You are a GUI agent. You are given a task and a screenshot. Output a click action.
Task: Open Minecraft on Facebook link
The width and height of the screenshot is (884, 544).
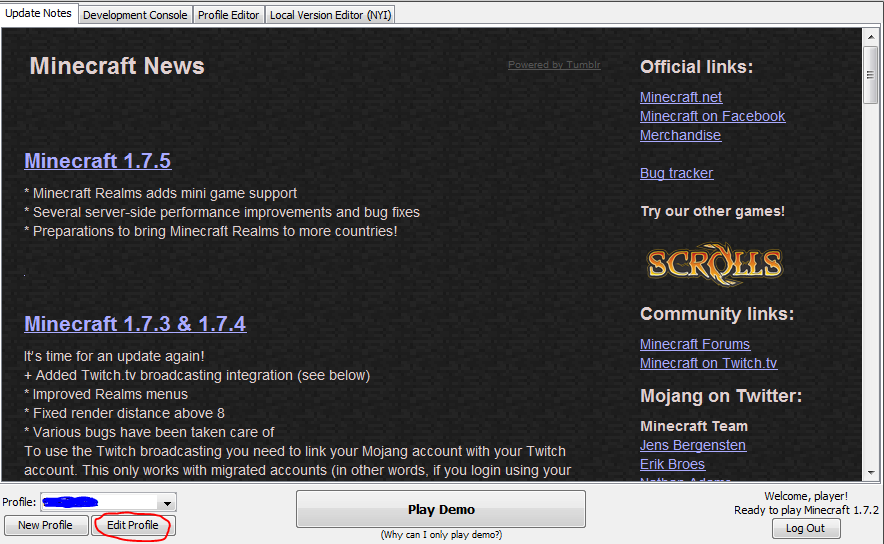(x=713, y=117)
